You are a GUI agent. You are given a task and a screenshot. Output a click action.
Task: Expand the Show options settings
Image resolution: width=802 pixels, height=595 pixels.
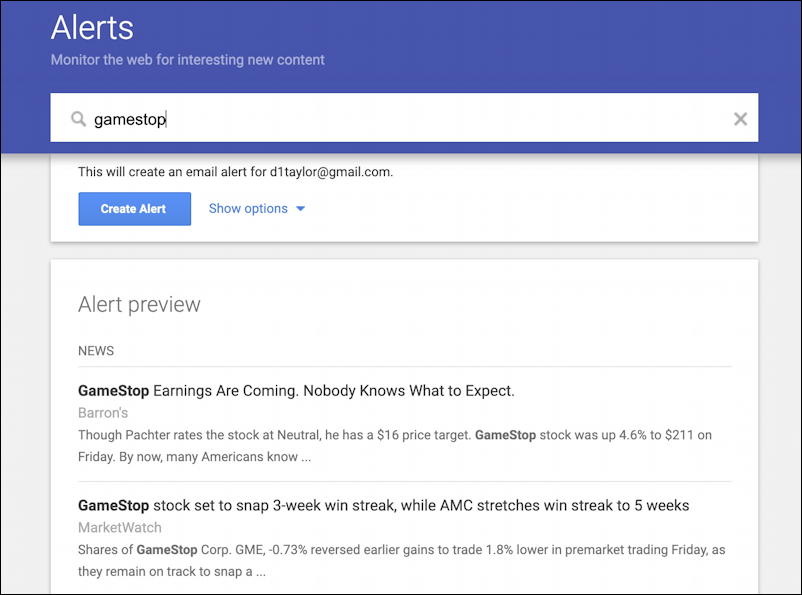tap(248, 209)
